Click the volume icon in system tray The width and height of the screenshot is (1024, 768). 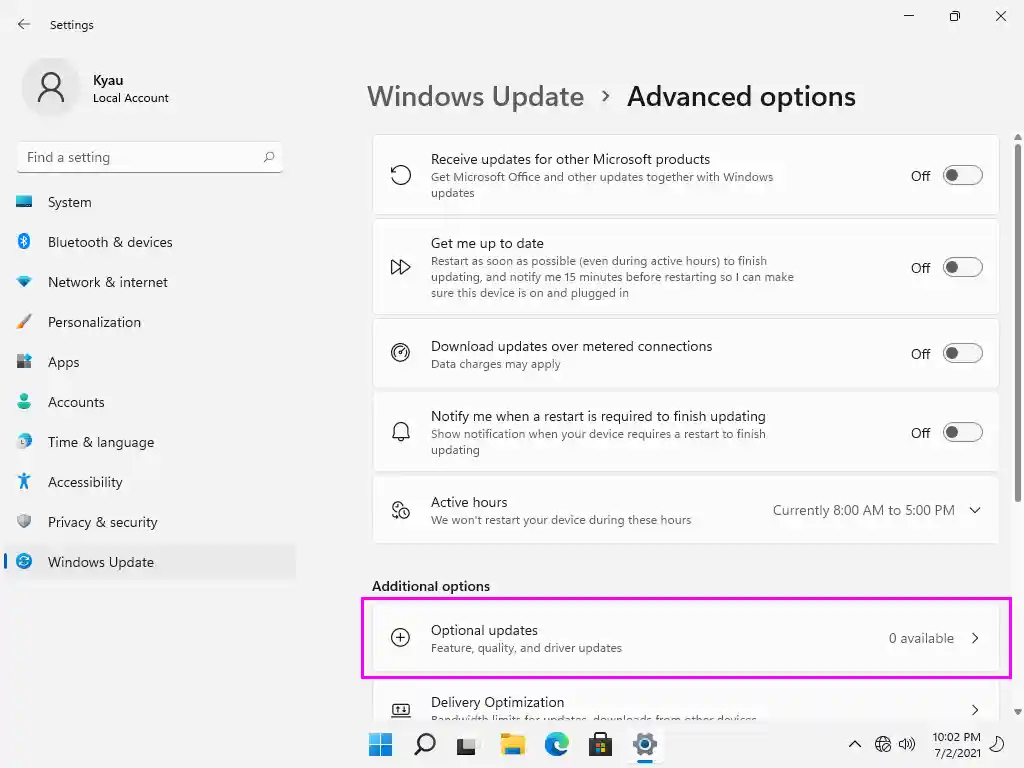point(907,744)
